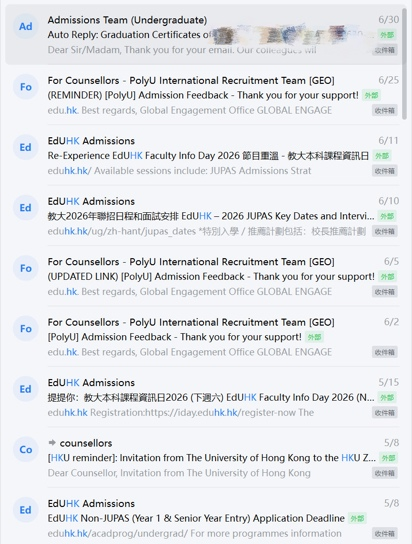The image size is (412, 544).
Task: Click the green 外部 tag on the 5/15 Info Day email
Action: point(387,397)
